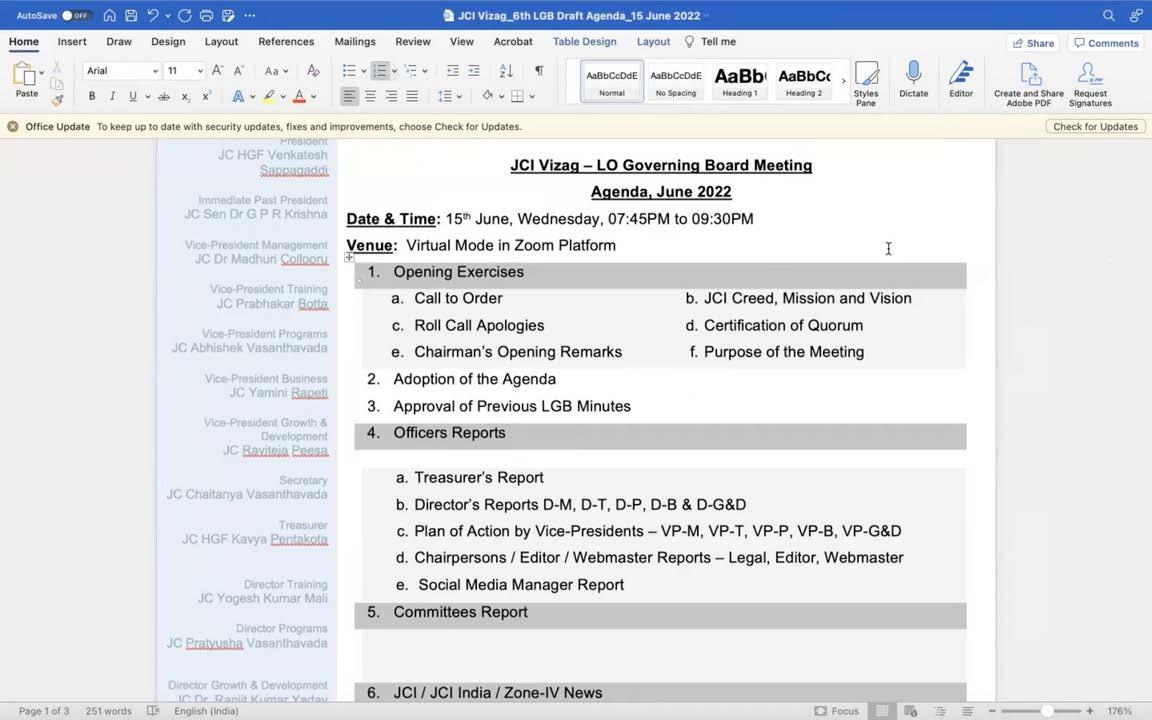Apply the No Spacing style

[676, 81]
